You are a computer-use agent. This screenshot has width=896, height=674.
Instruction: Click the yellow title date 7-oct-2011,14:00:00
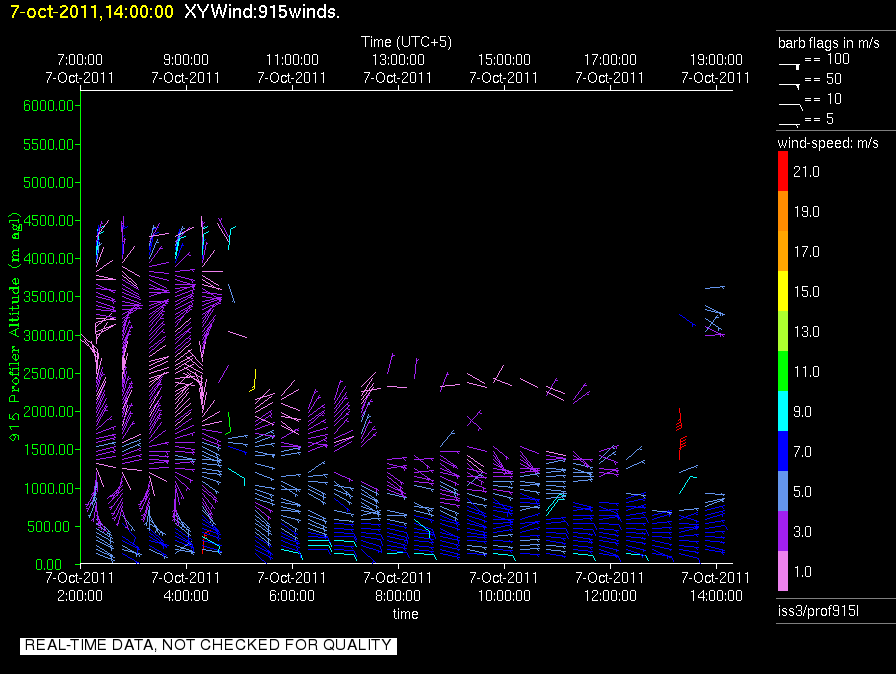(x=92, y=12)
